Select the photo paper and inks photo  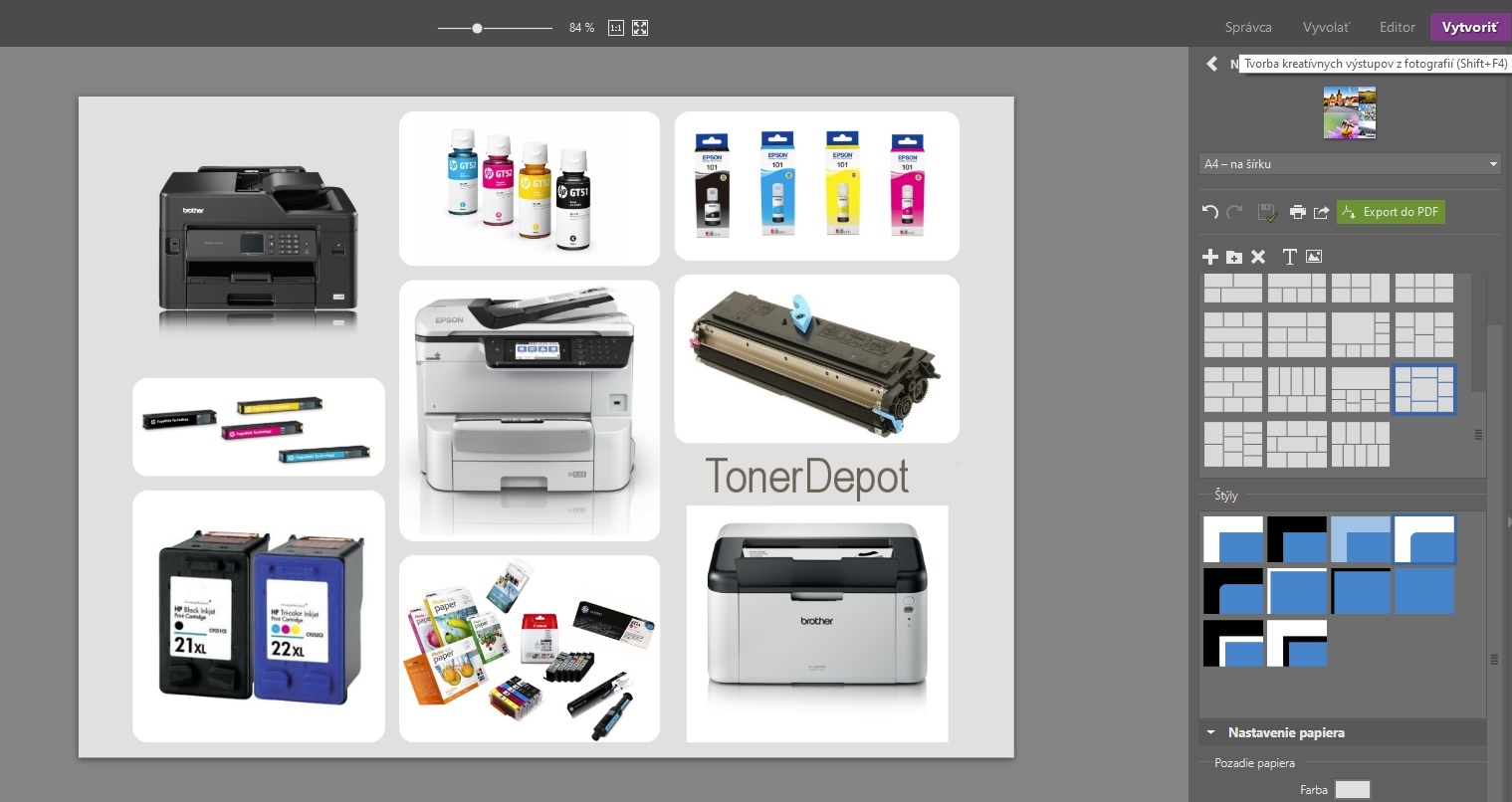pyautogui.click(x=530, y=649)
